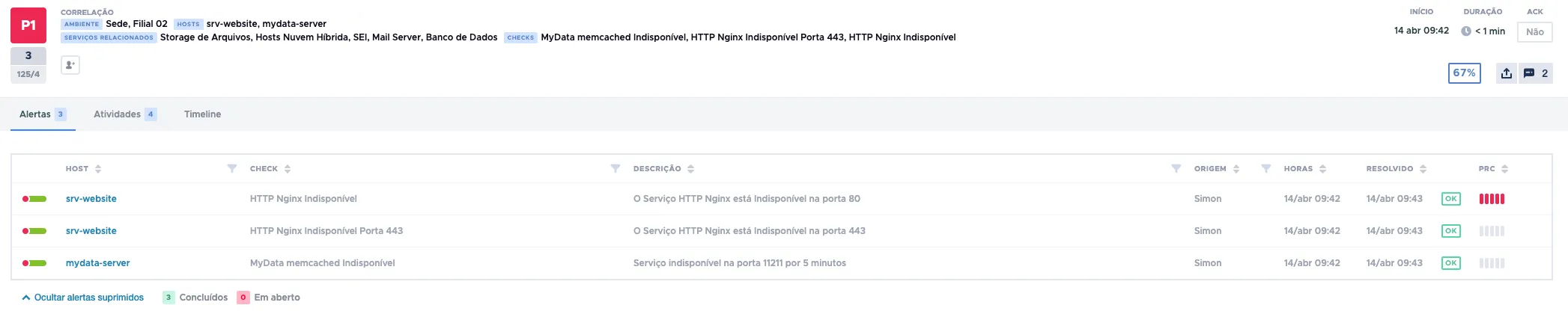Open the ORIGEM column filter icon

pos(1265,169)
